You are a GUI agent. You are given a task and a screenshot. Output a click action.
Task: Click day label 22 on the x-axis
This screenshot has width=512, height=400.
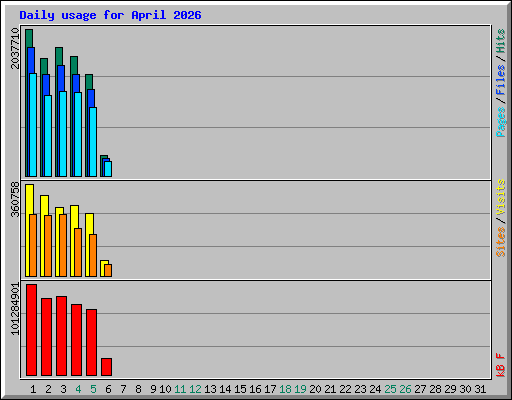click(345, 389)
